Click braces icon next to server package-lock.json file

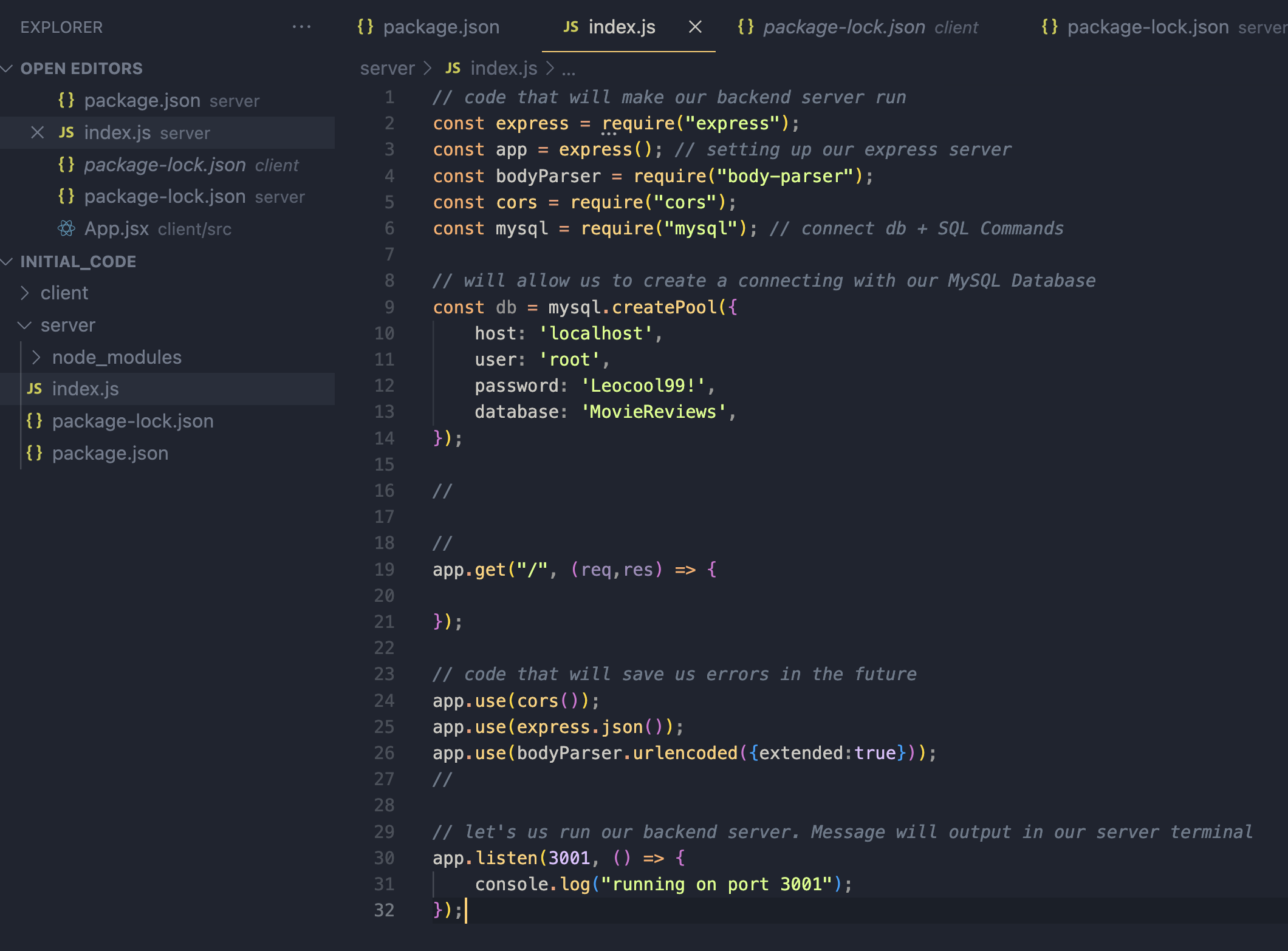pos(35,421)
